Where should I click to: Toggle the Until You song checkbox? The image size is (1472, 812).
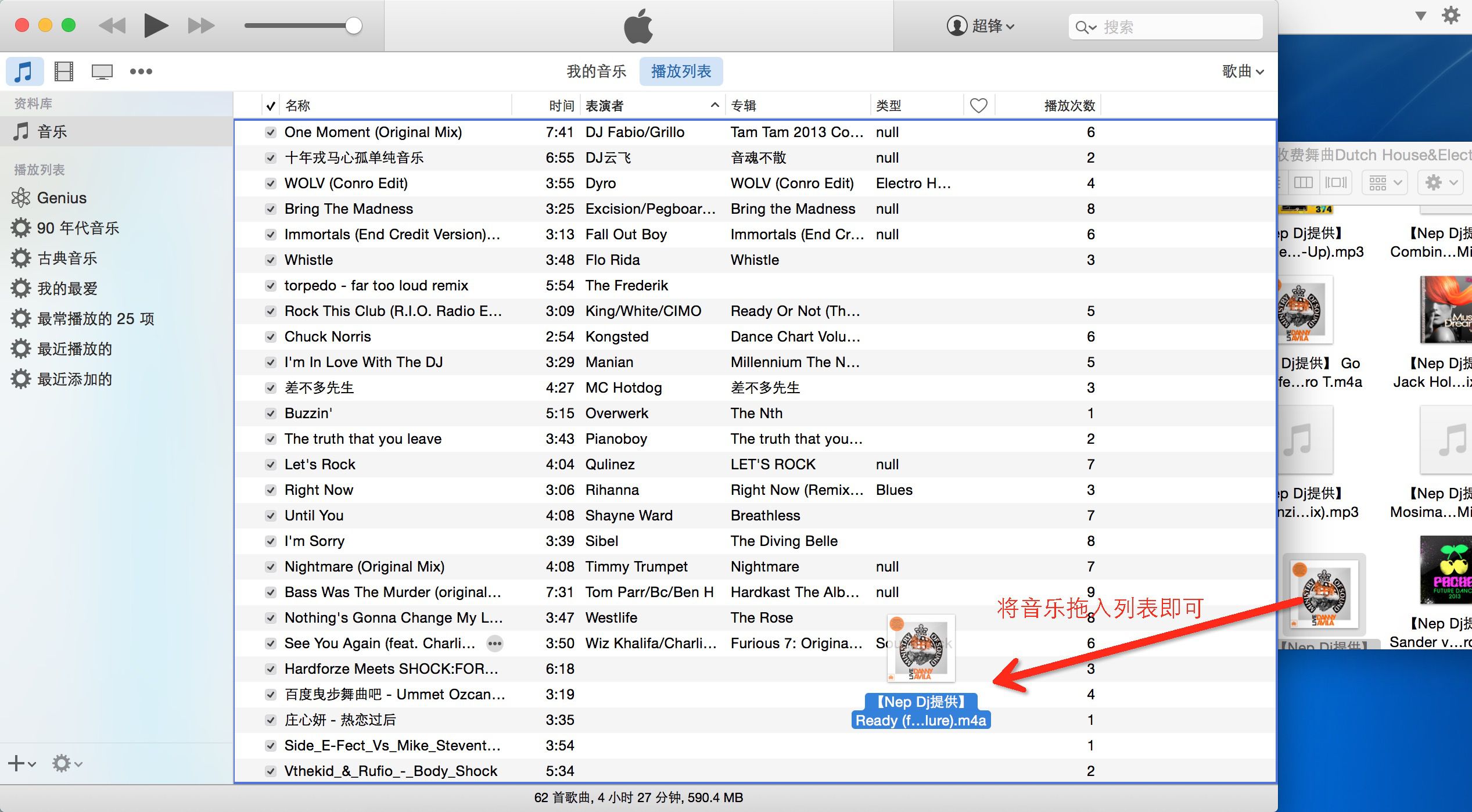click(x=270, y=516)
